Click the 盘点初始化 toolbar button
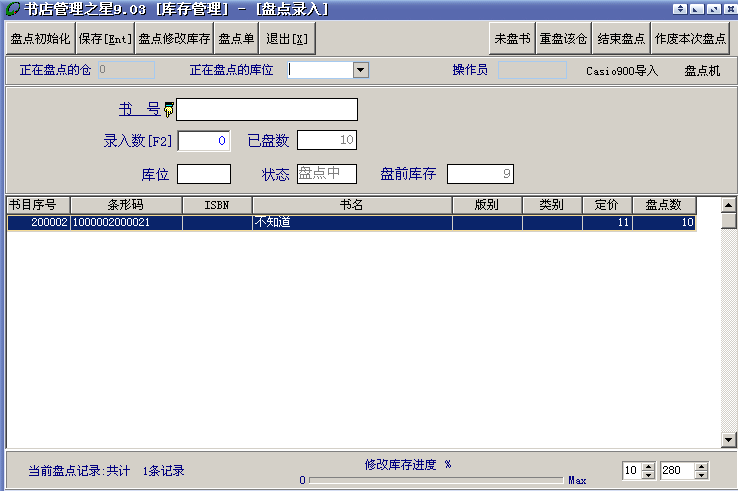Viewport: 738px width, 491px height. click(x=40, y=39)
